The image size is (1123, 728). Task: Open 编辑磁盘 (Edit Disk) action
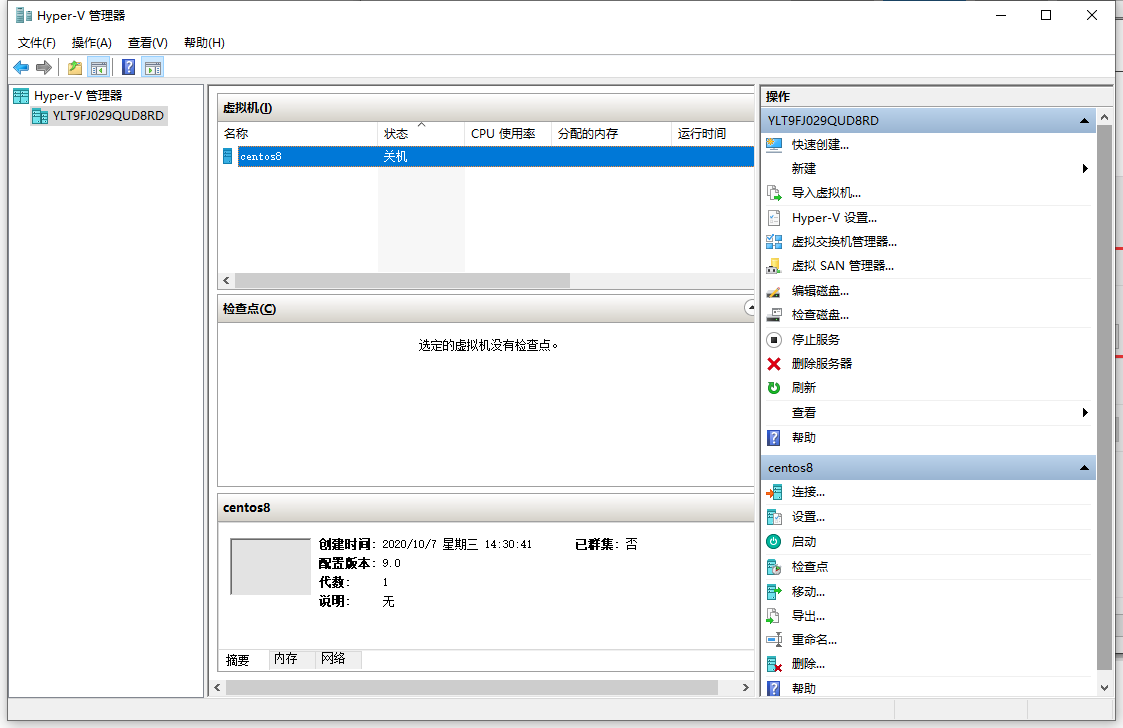point(820,291)
